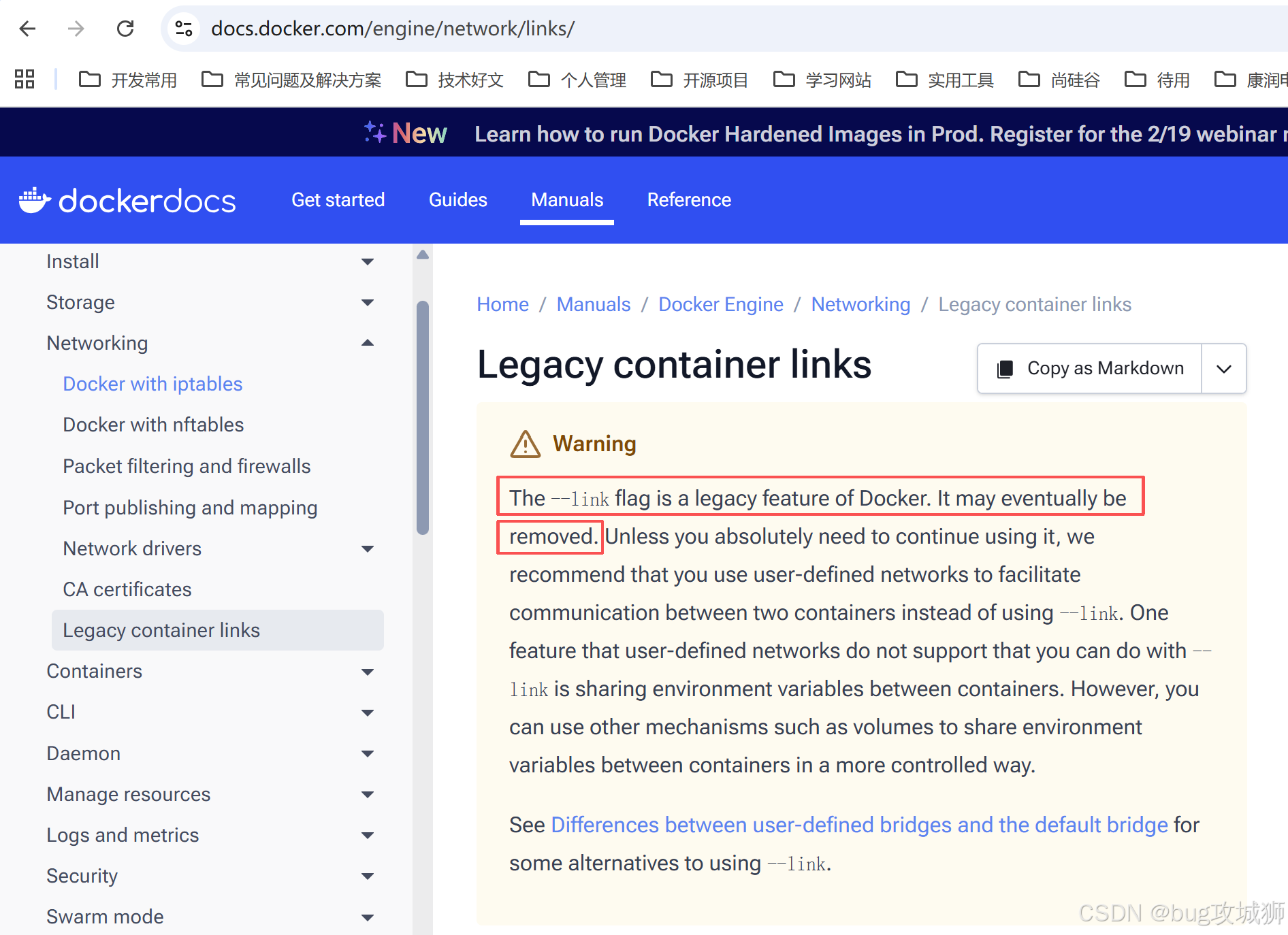Open the Guides tab
Image resolution: width=1288 pixels, height=935 pixels.
tap(458, 200)
